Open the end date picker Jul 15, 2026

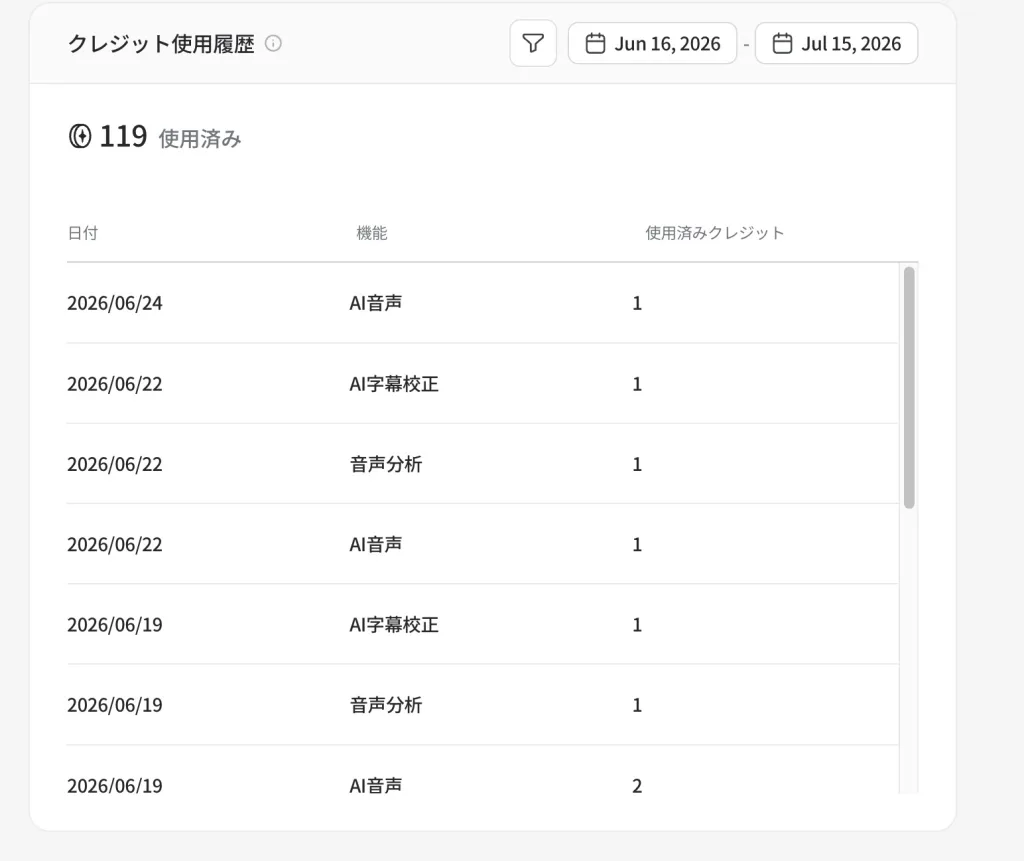tap(837, 43)
